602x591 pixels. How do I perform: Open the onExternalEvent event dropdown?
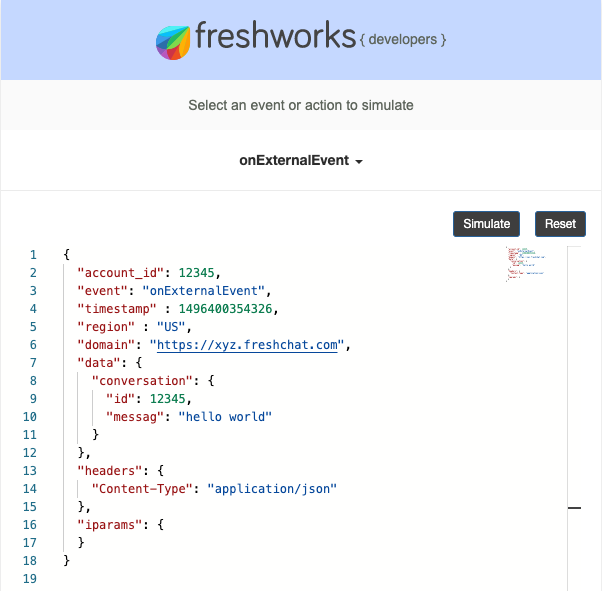(x=301, y=161)
